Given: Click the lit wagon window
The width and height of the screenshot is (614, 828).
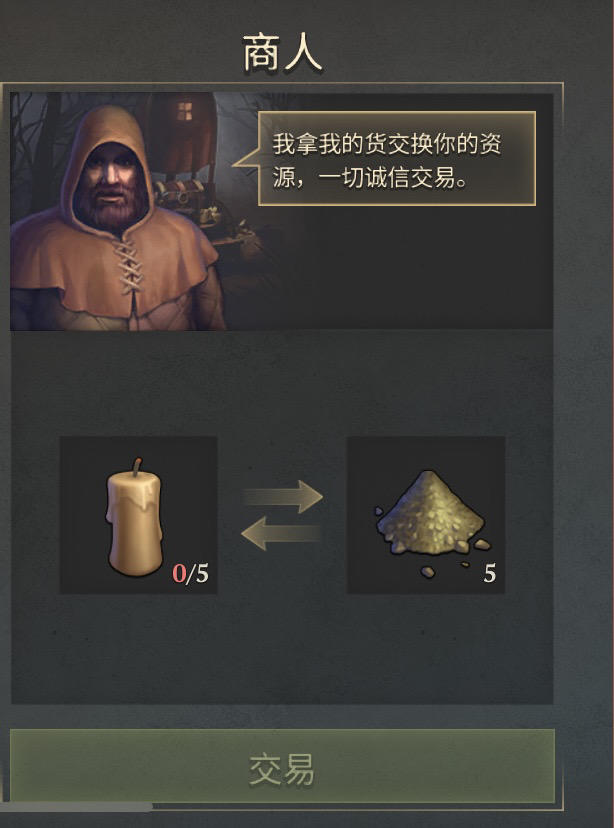Looking at the screenshot, I should (x=184, y=111).
